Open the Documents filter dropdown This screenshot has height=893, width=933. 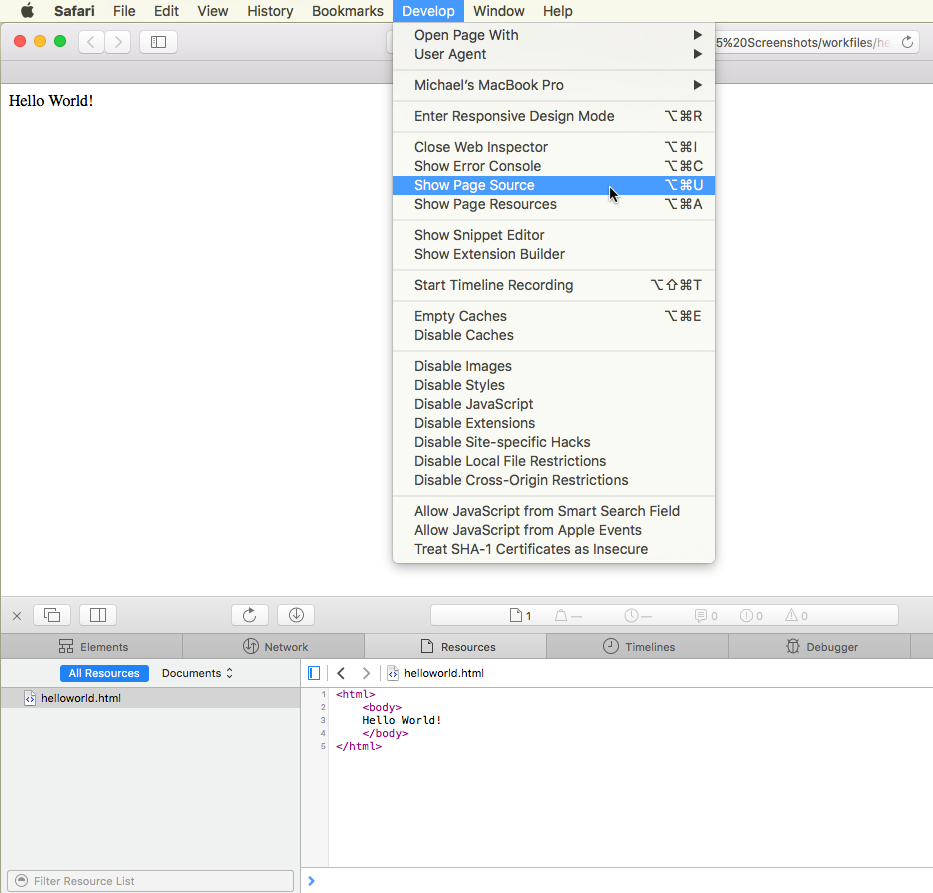click(x=197, y=673)
